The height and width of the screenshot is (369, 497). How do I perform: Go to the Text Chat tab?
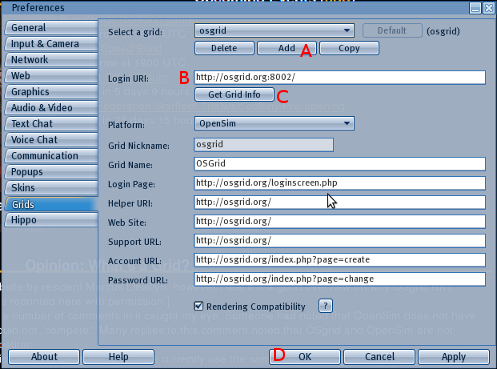pos(52,124)
